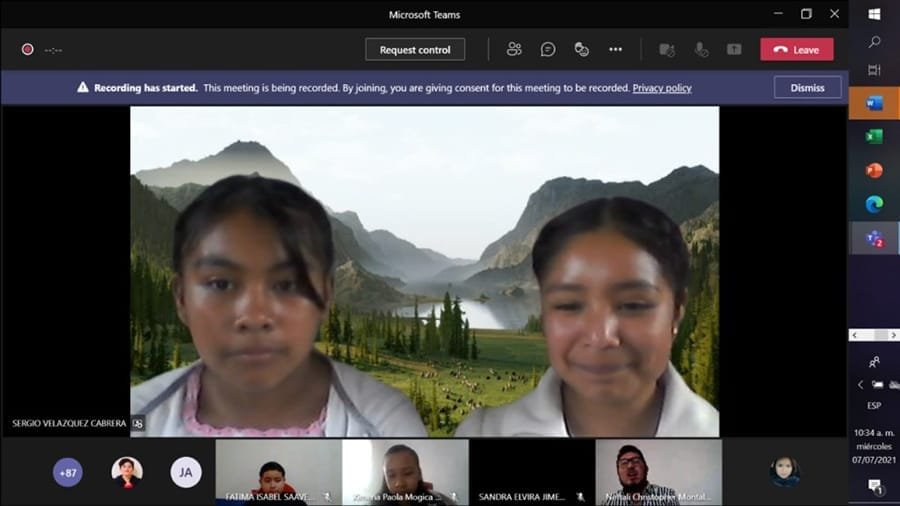Toggle the ESP input language indicator
The image size is (900, 506).
point(874,406)
